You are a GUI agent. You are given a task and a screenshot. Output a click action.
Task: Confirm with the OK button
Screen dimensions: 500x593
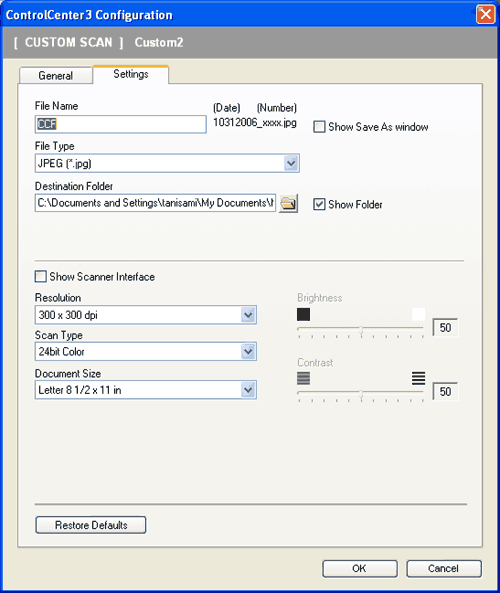coord(360,568)
